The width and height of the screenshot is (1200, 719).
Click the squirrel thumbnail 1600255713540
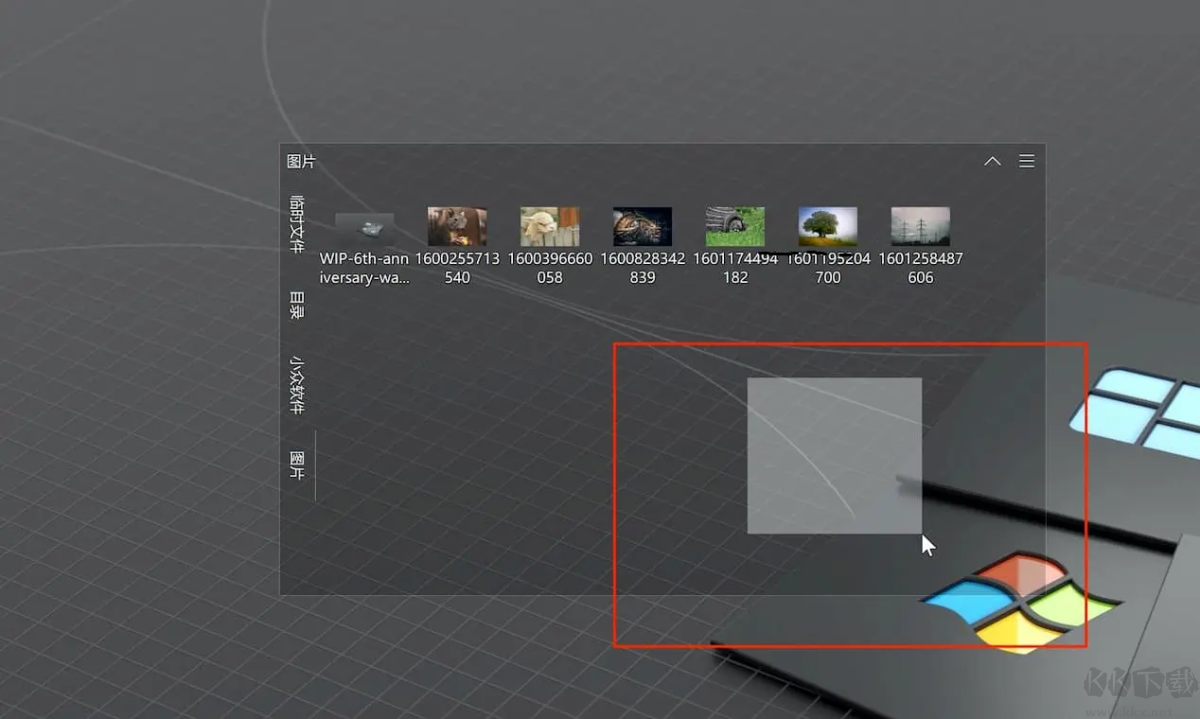[x=457, y=227]
